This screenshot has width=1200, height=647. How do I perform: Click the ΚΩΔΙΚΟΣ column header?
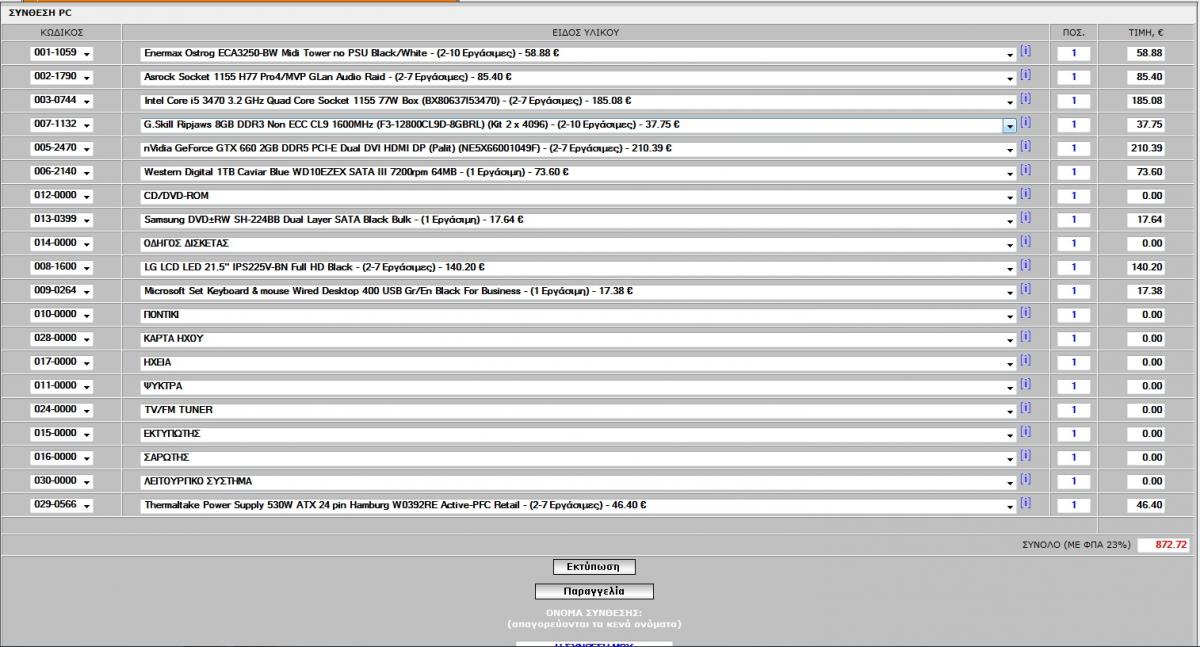(x=61, y=32)
